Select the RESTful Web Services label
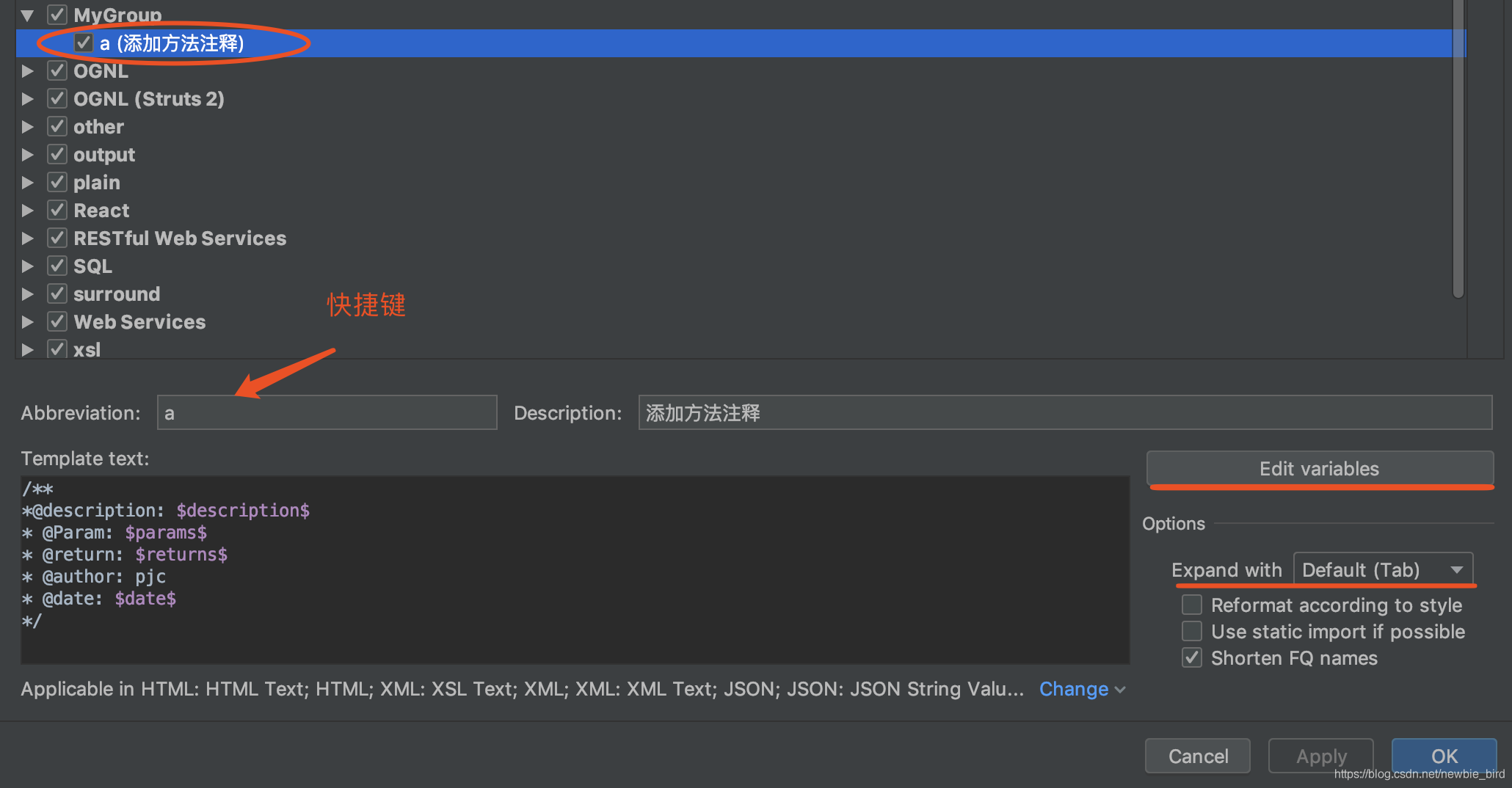Screen dimensions: 1512x788 click(180, 238)
